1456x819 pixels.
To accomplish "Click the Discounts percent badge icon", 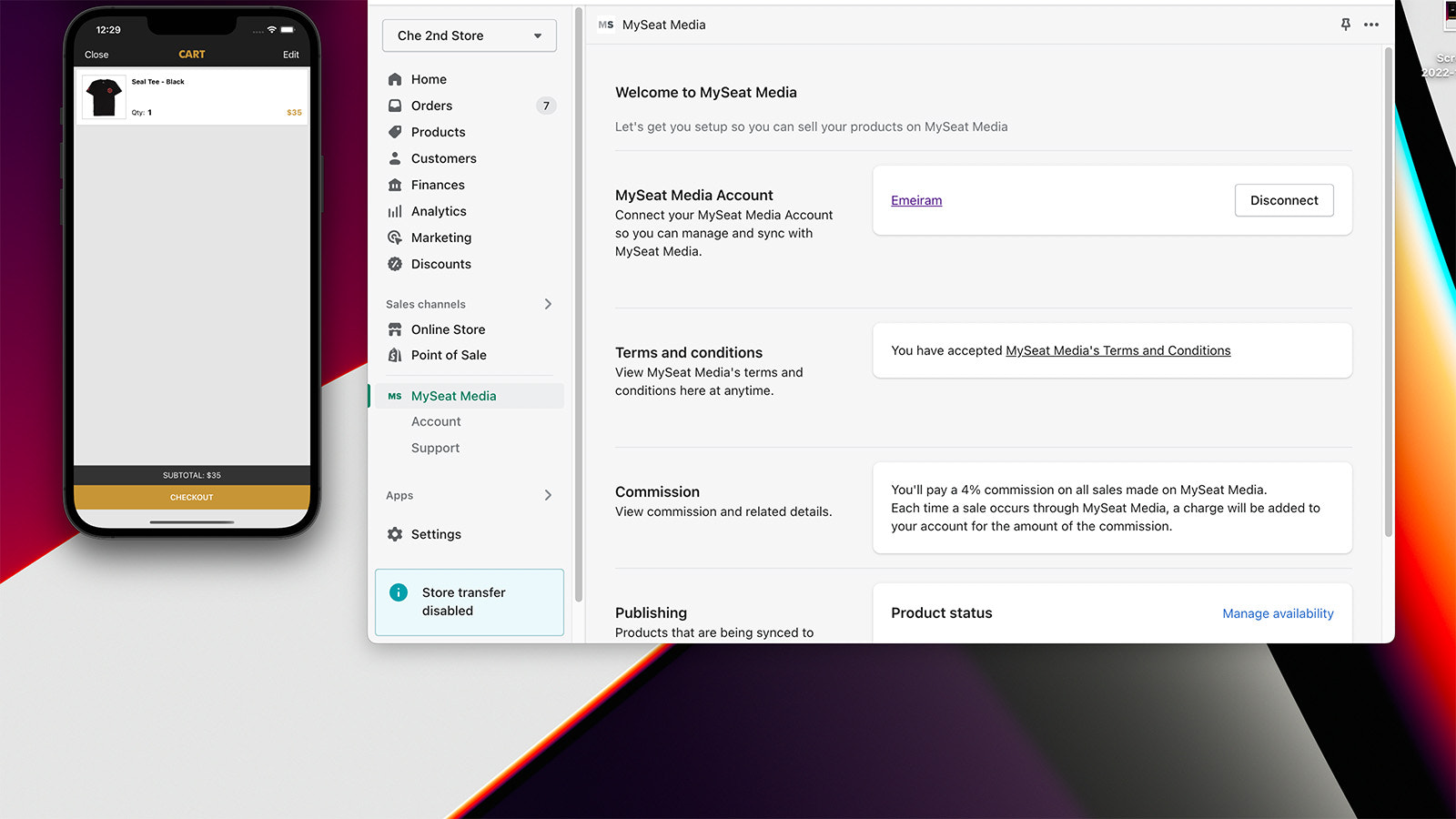I will pyautogui.click(x=395, y=264).
